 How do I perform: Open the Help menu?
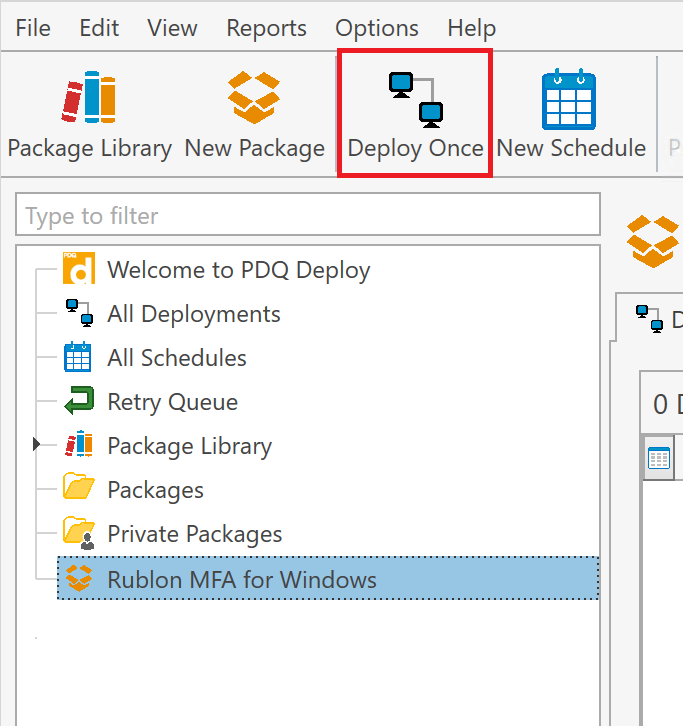point(471,28)
